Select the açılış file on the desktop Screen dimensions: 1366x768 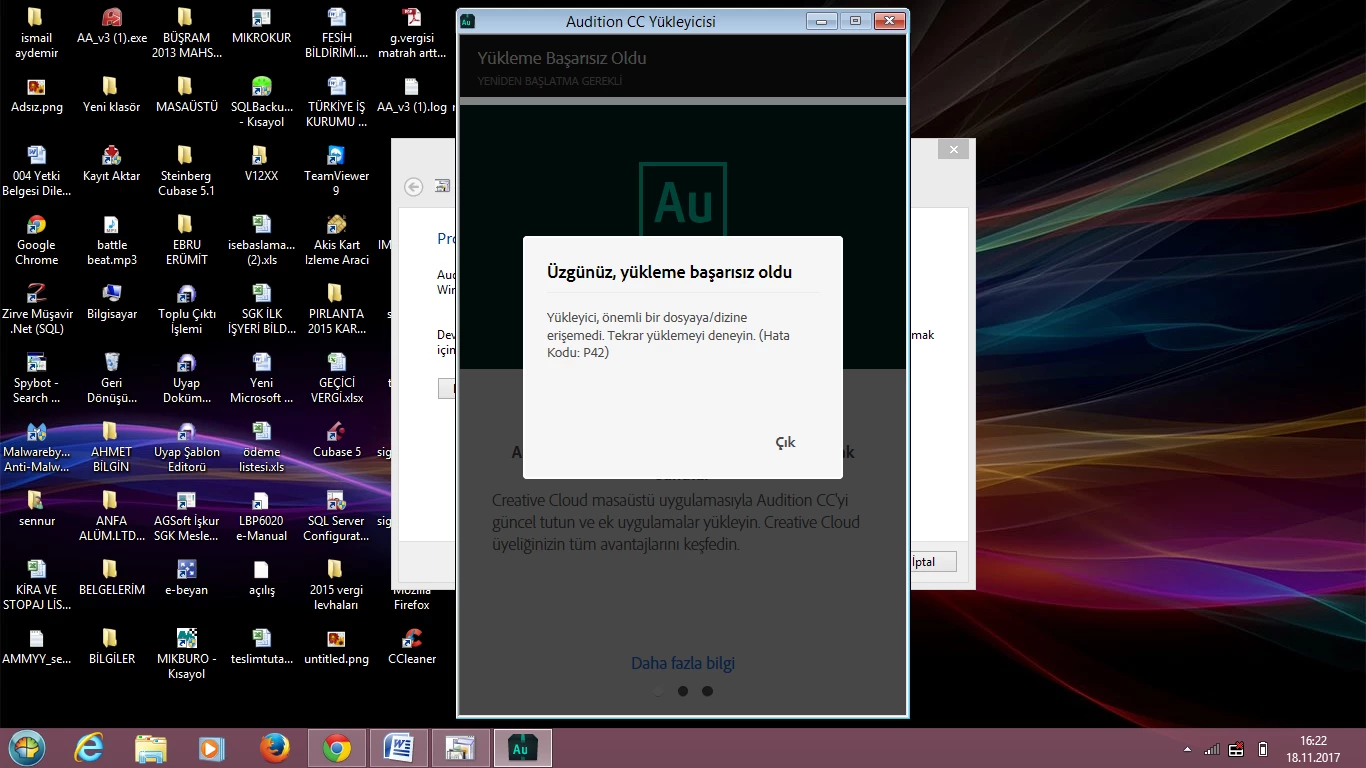[x=261, y=577]
